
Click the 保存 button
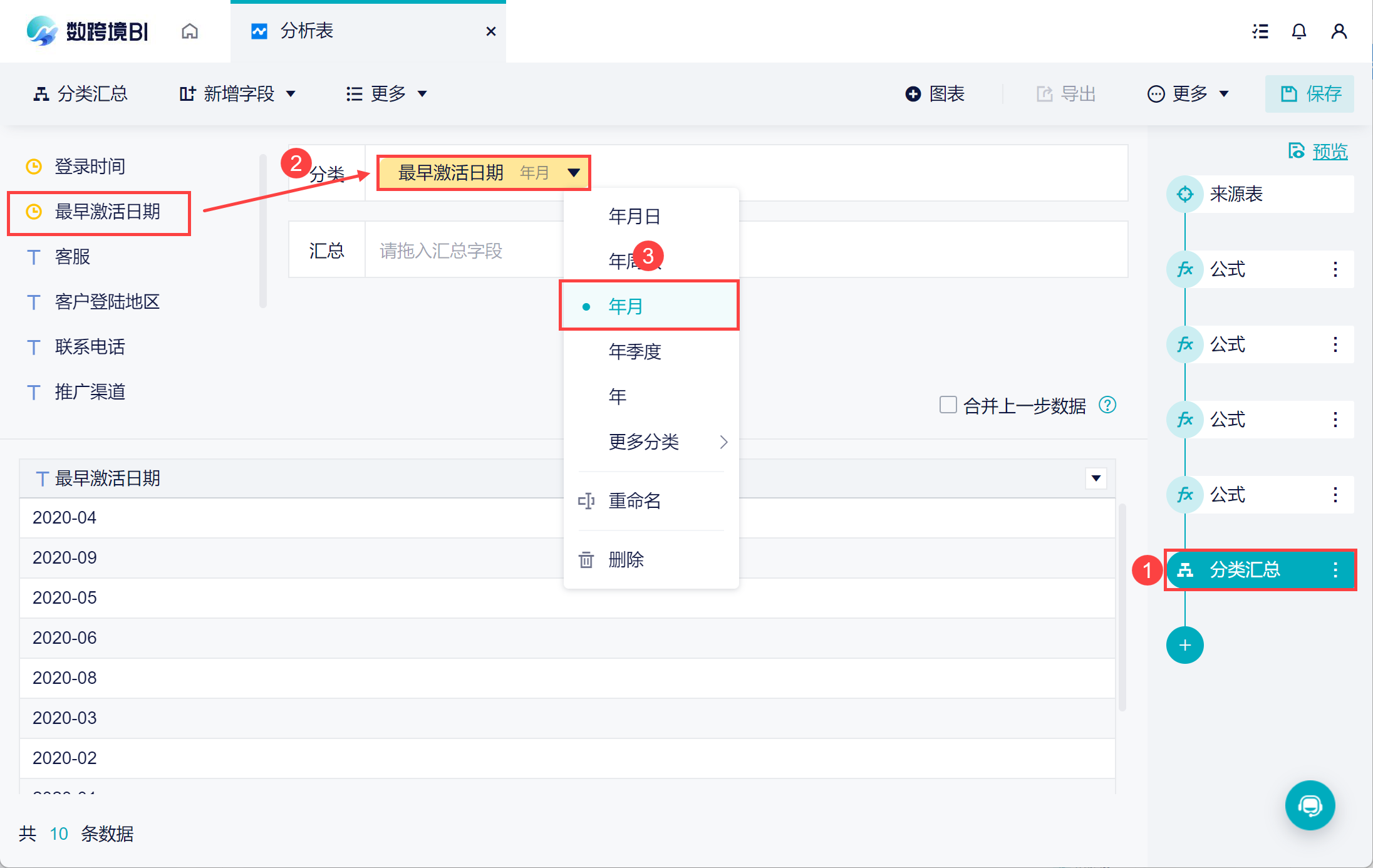pos(1310,94)
